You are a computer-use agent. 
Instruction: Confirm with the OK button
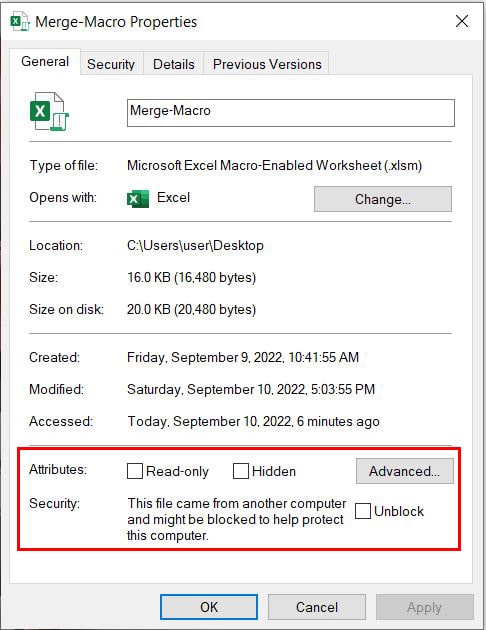point(209,607)
